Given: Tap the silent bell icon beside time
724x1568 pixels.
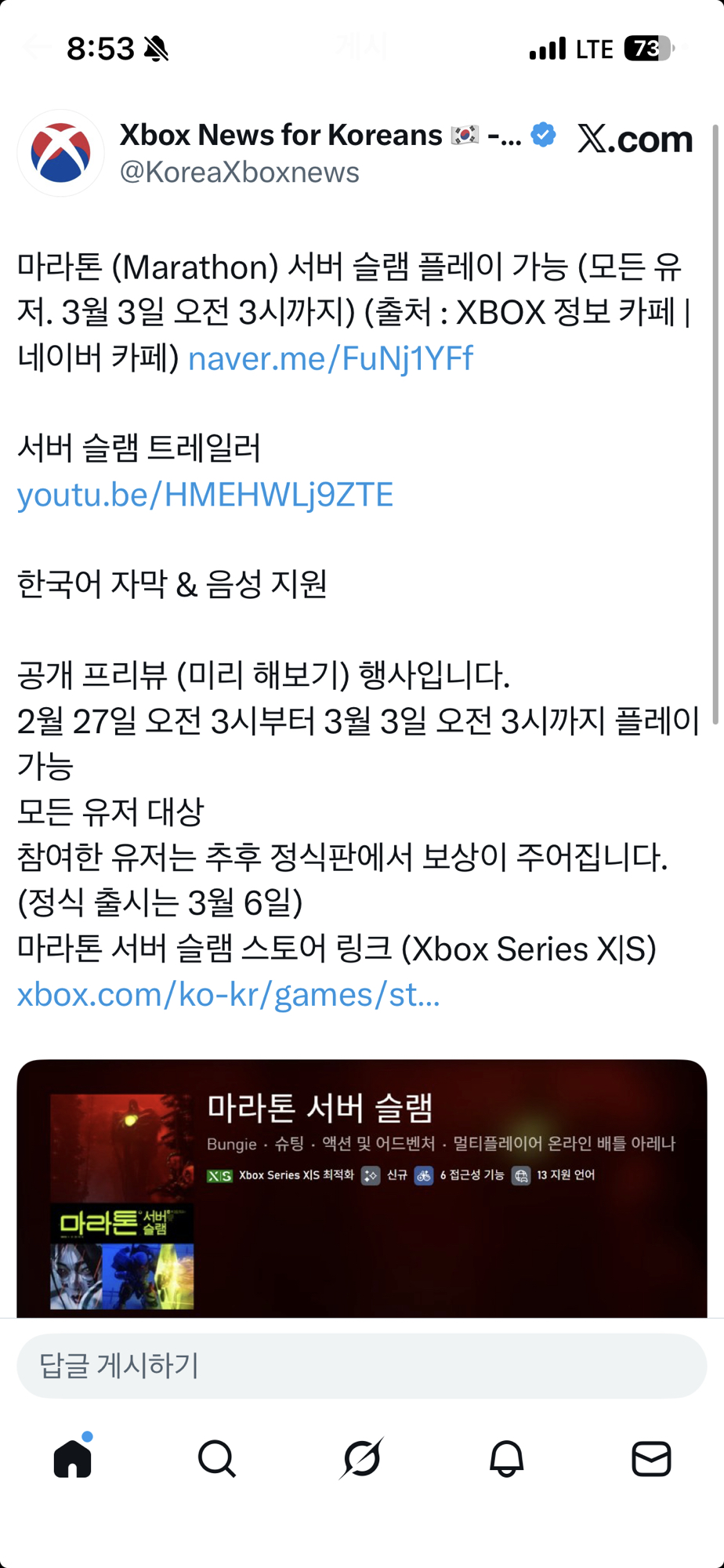Looking at the screenshot, I should pos(157,49).
